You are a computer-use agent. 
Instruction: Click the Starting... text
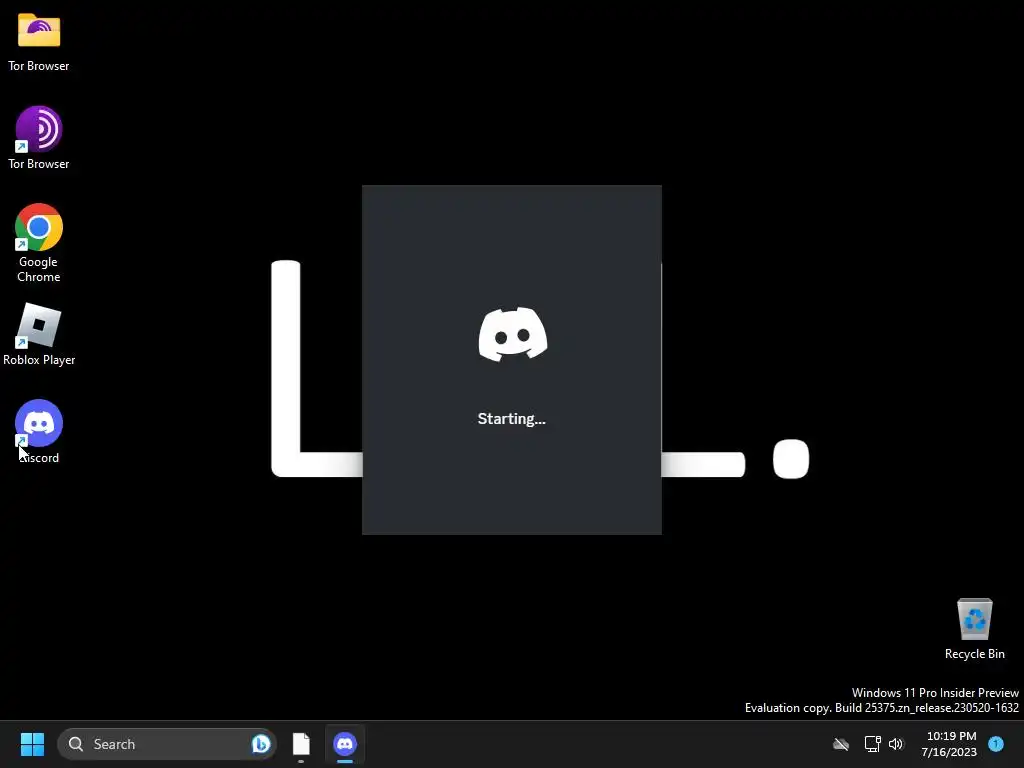(x=511, y=419)
